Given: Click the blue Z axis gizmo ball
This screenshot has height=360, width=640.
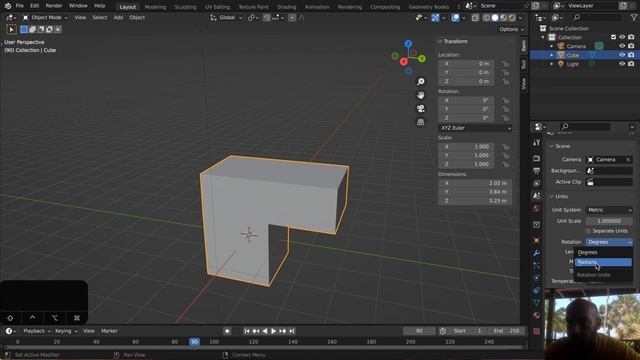Looking at the screenshot, I should [x=408, y=43].
